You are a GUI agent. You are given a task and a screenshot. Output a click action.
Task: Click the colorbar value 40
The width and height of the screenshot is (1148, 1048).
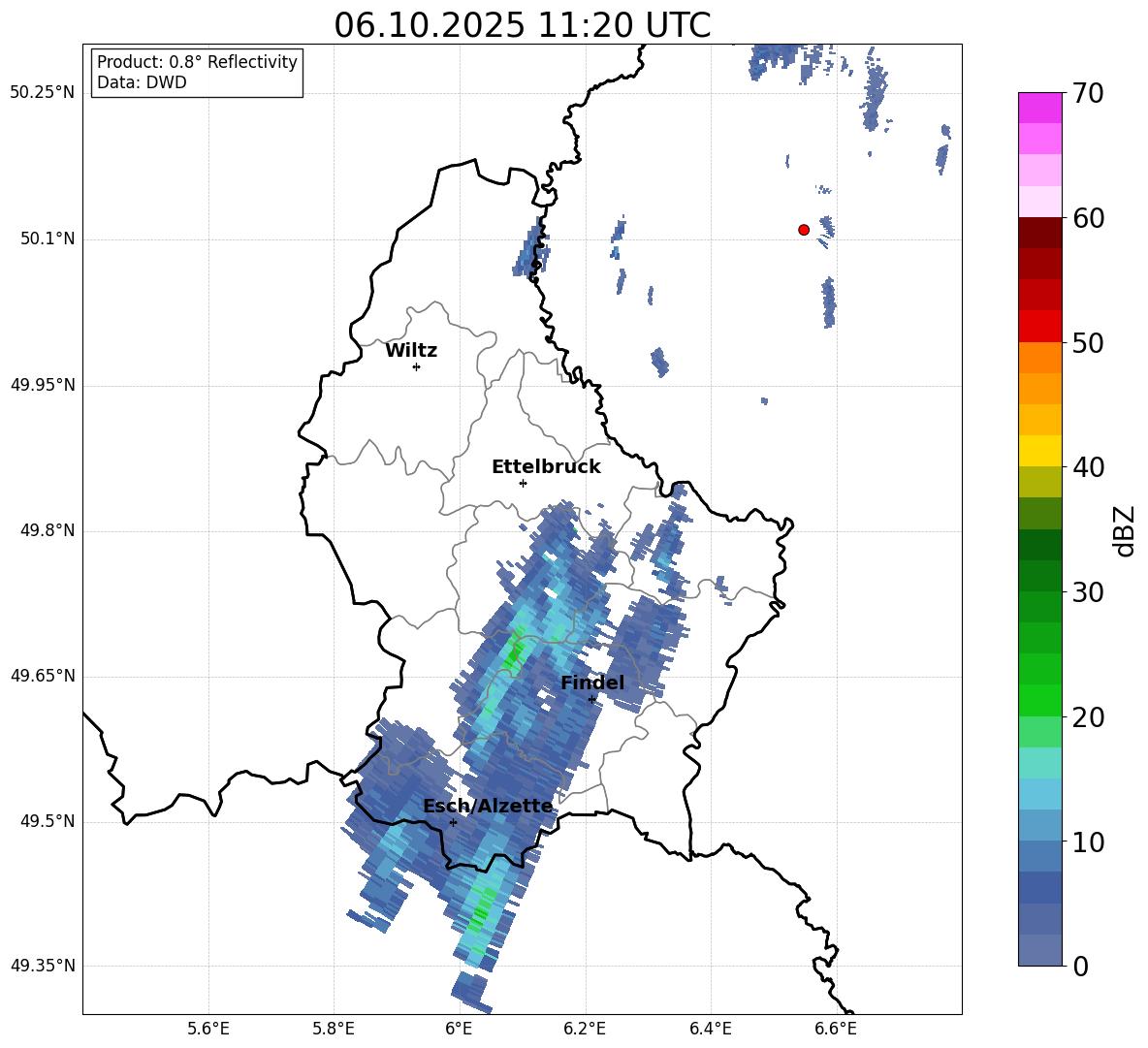[1089, 467]
